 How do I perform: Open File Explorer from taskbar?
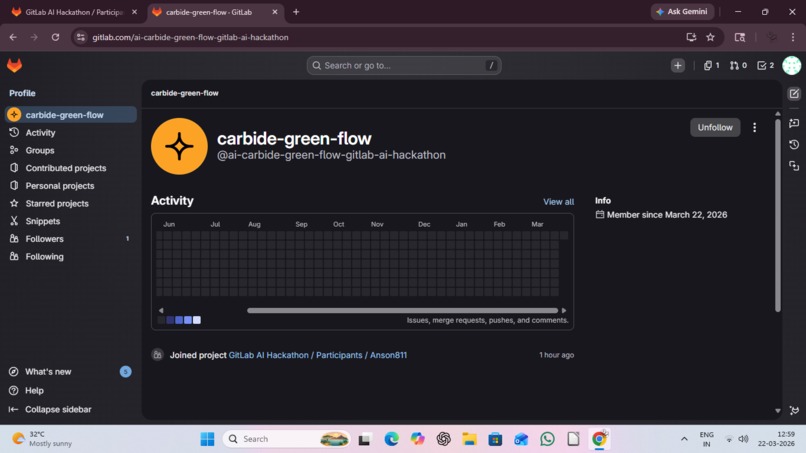click(x=469, y=439)
